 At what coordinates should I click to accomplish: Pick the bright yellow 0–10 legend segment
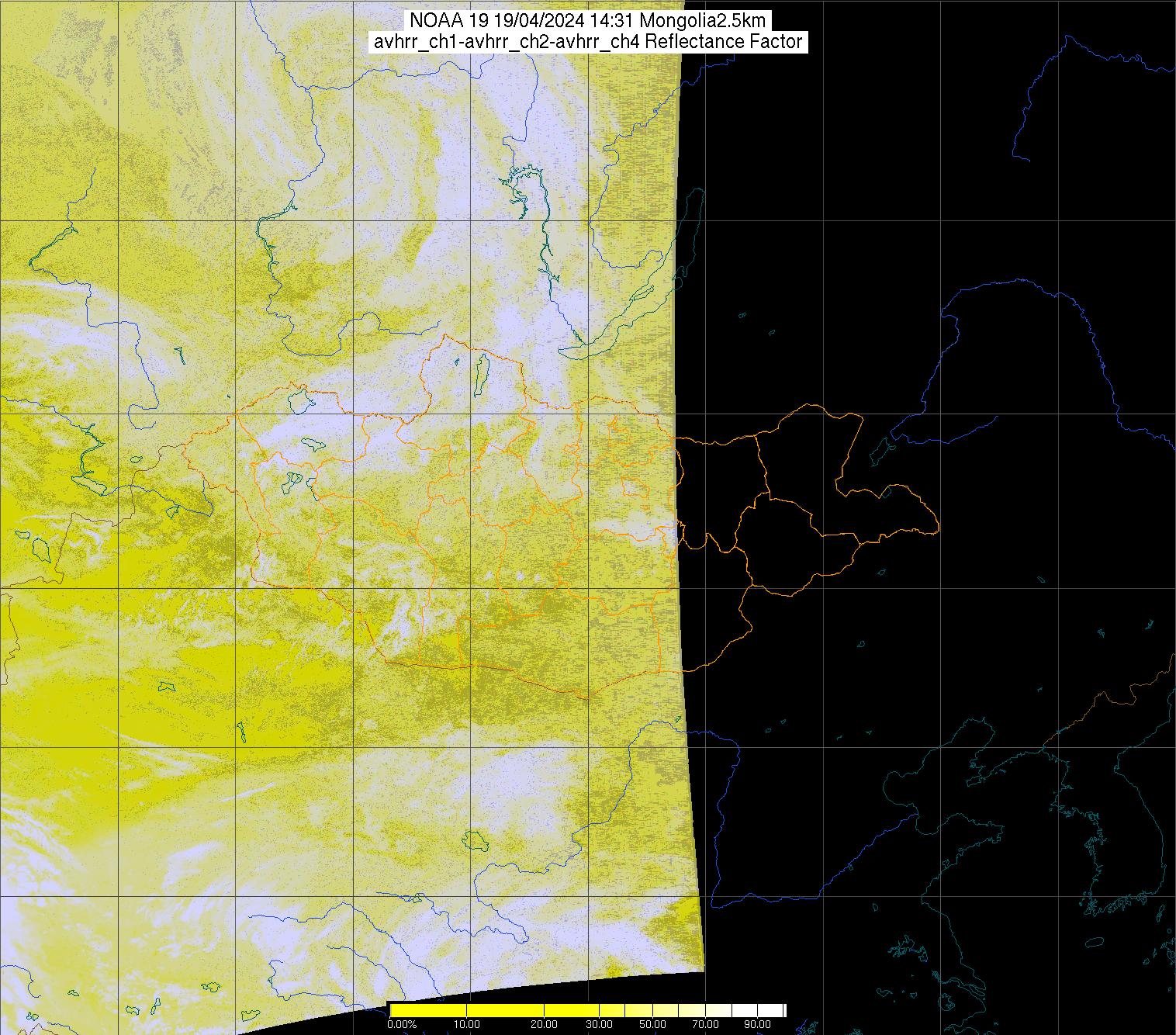[428, 1010]
